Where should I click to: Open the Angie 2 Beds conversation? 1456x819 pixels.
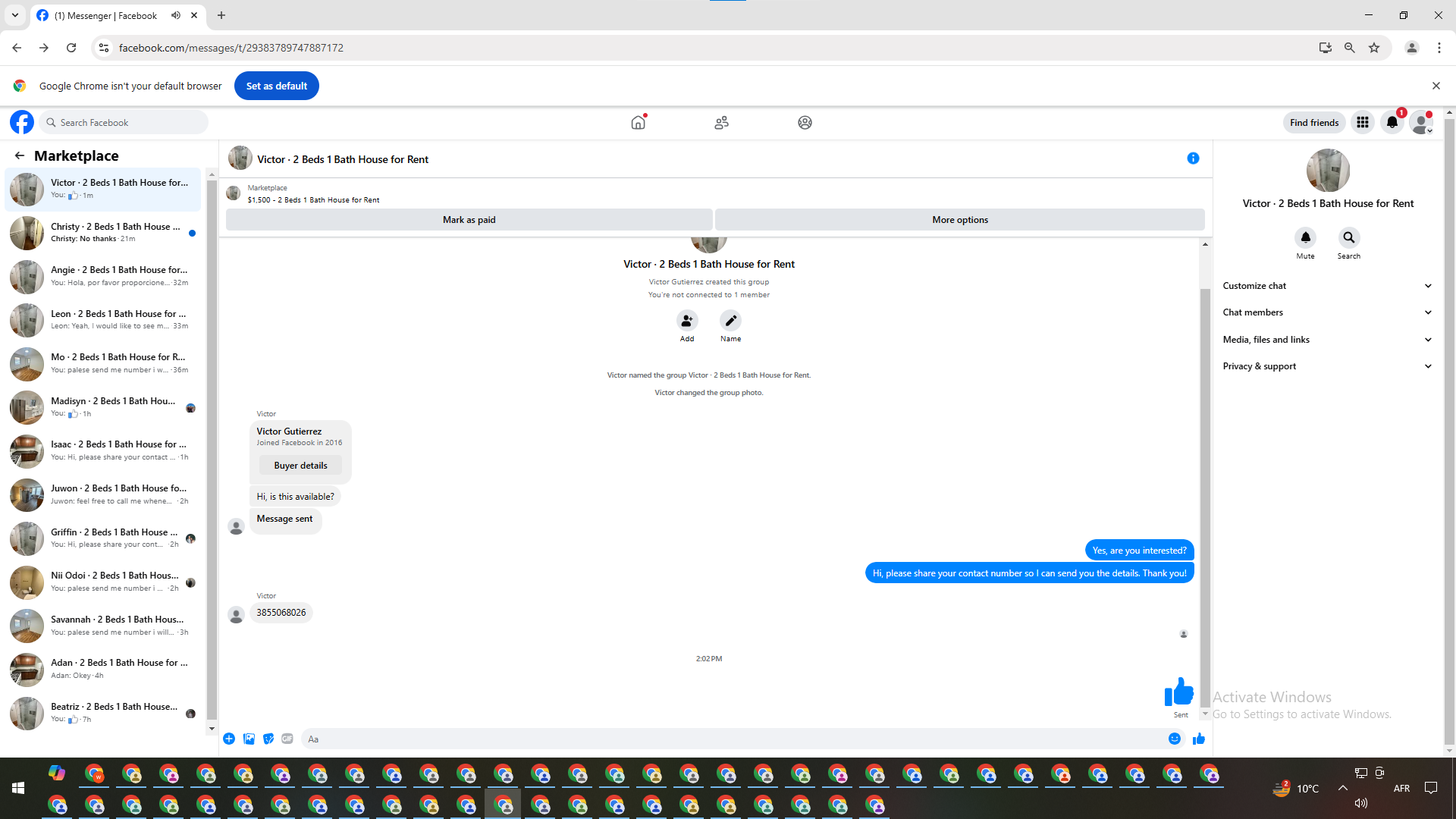point(103,276)
